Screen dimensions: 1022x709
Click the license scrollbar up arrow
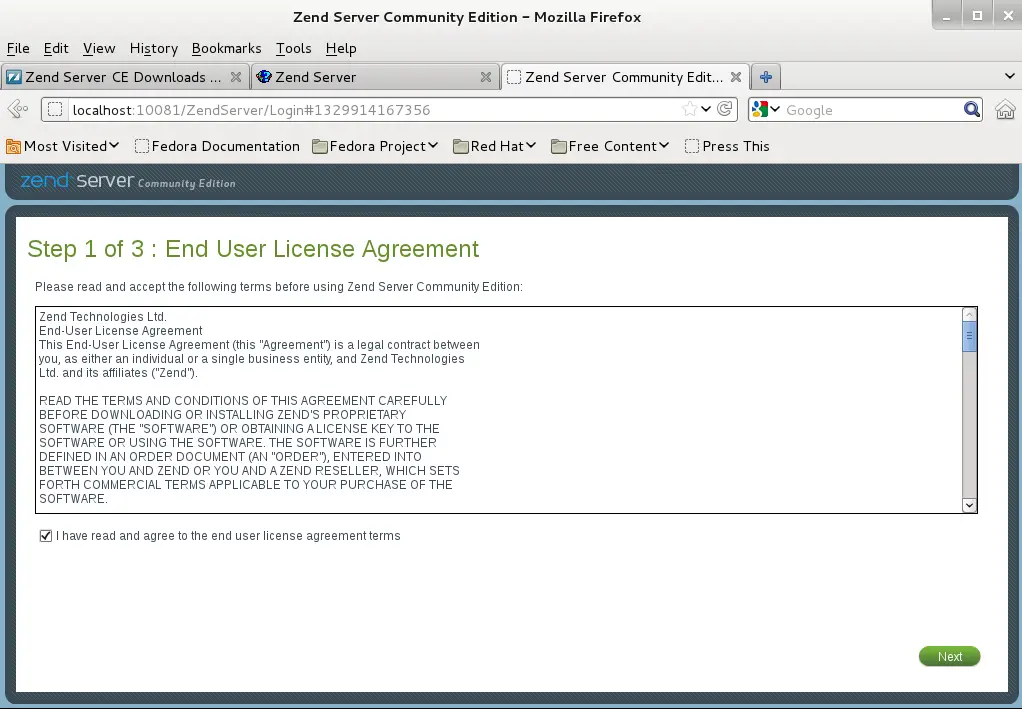(x=969, y=315)
